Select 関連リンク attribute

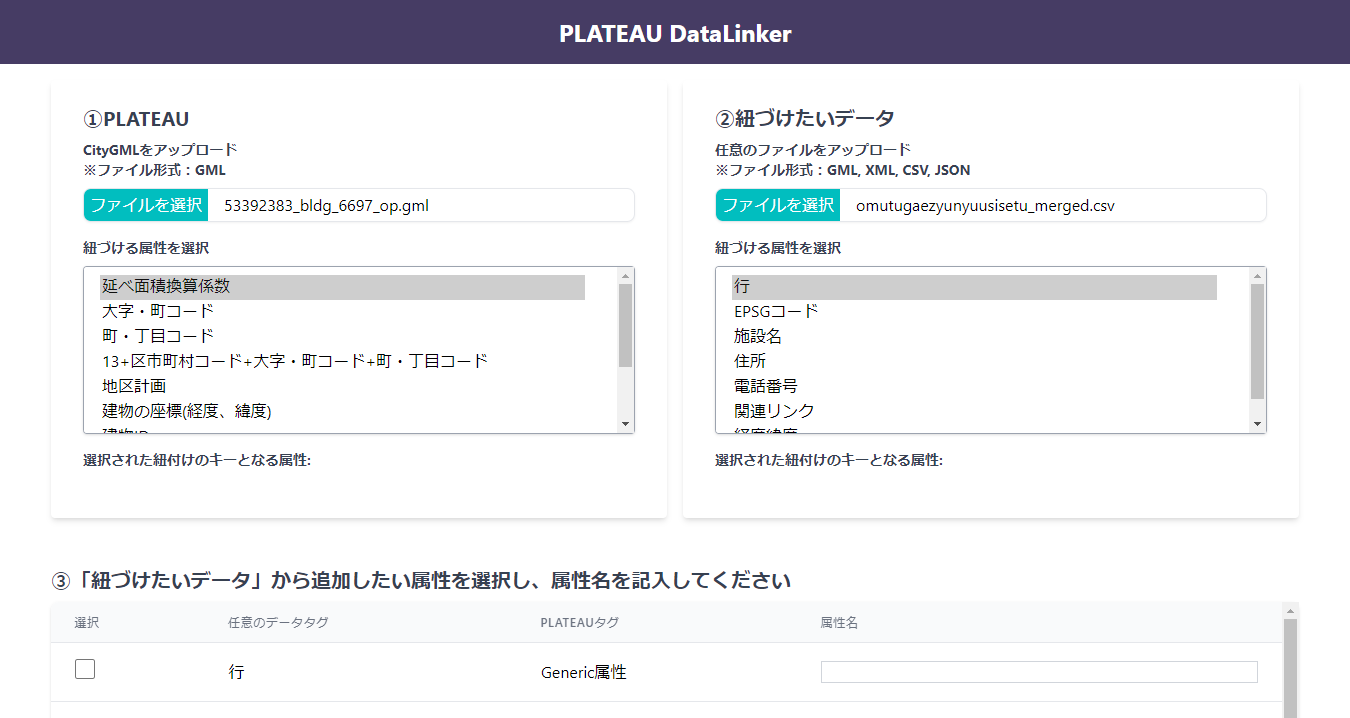(974, 411)
